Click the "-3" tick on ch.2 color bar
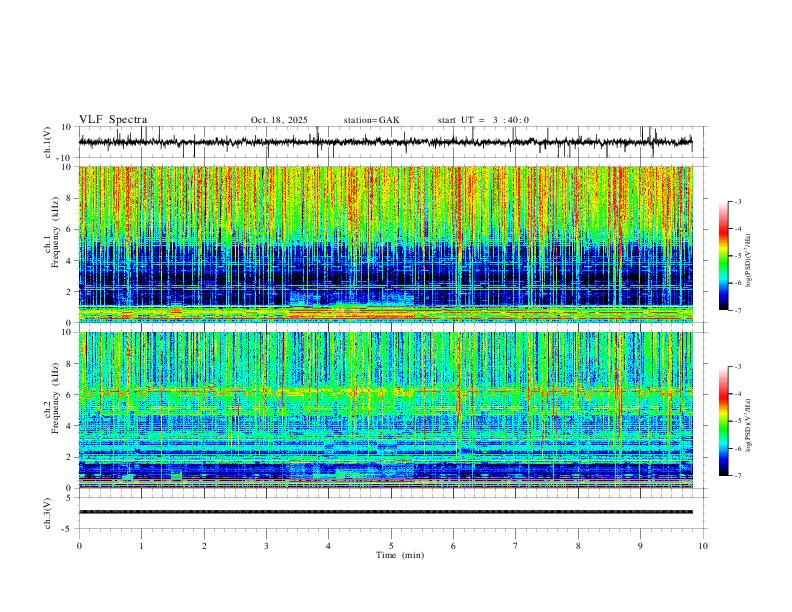The image size is (792, 612). [x=737, y=366]
